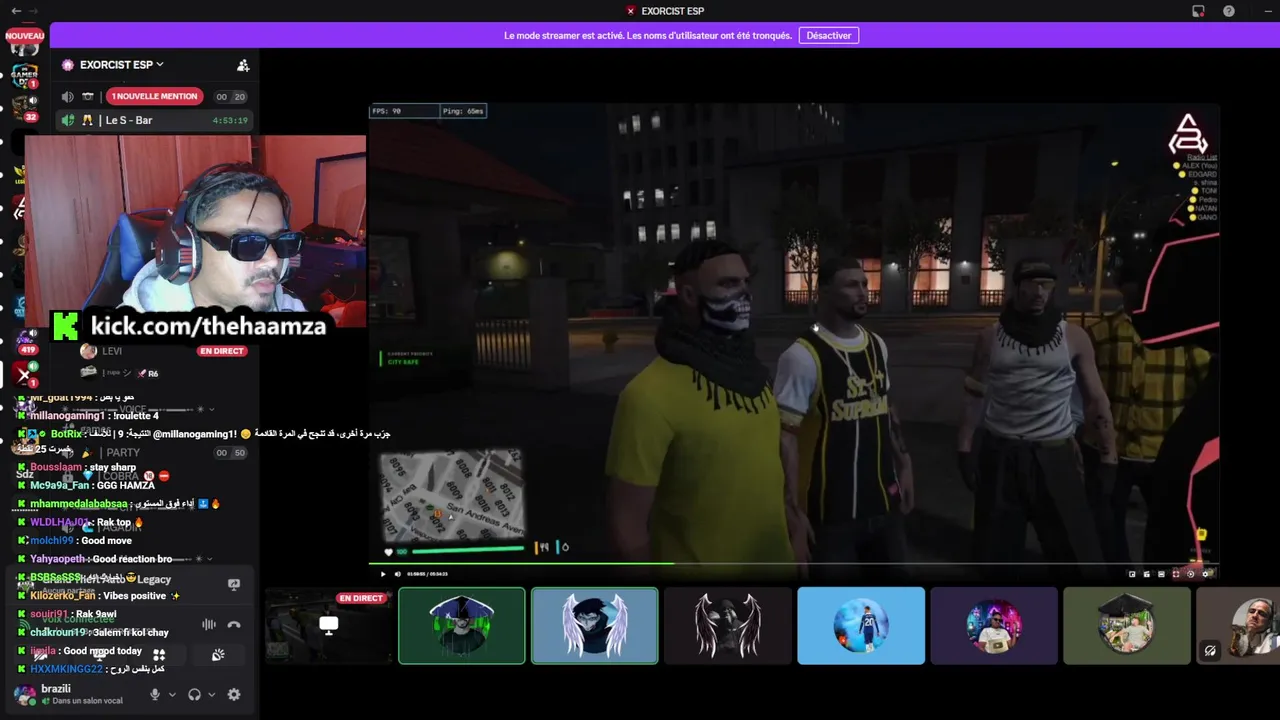Open the server icon with 32 badge
Viewport: 1280px width, 720px height.
pyautogui.click(x=24, y=108)
